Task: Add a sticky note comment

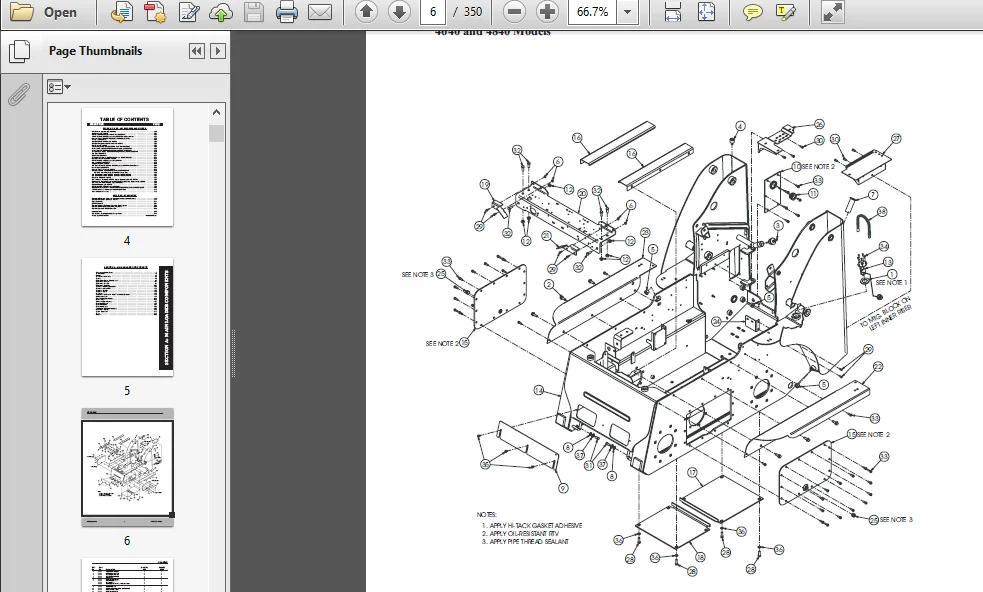Action: tap(752, 12)
